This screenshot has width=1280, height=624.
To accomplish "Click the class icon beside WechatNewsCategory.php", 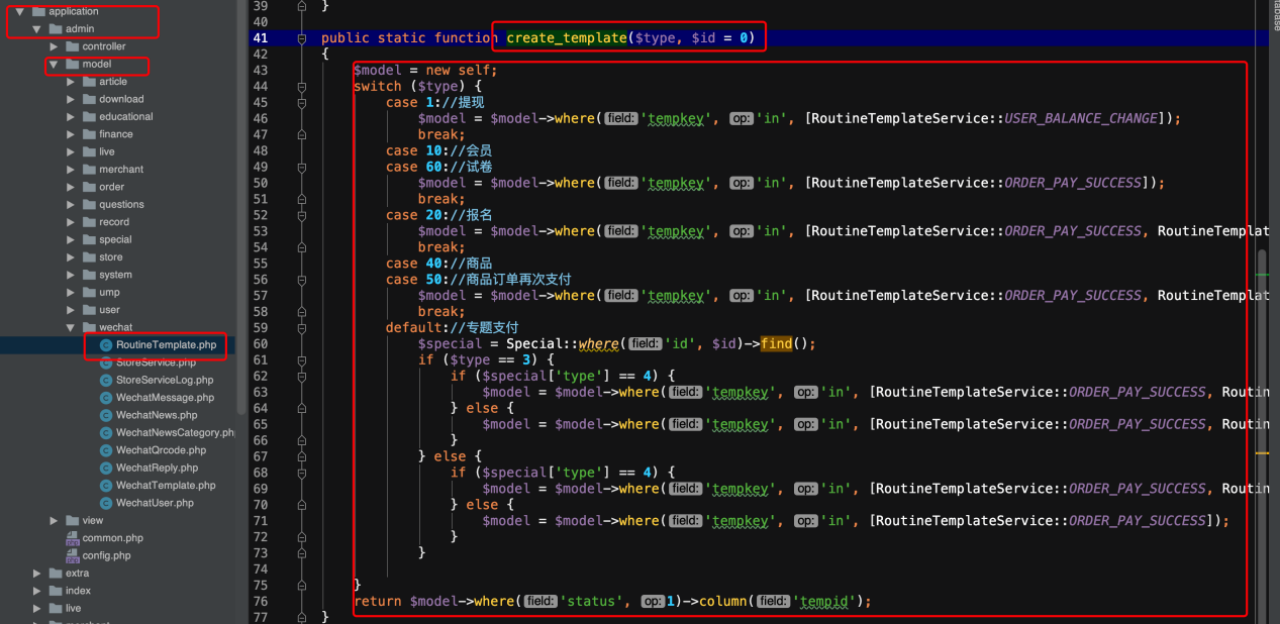I will [107, 433].
